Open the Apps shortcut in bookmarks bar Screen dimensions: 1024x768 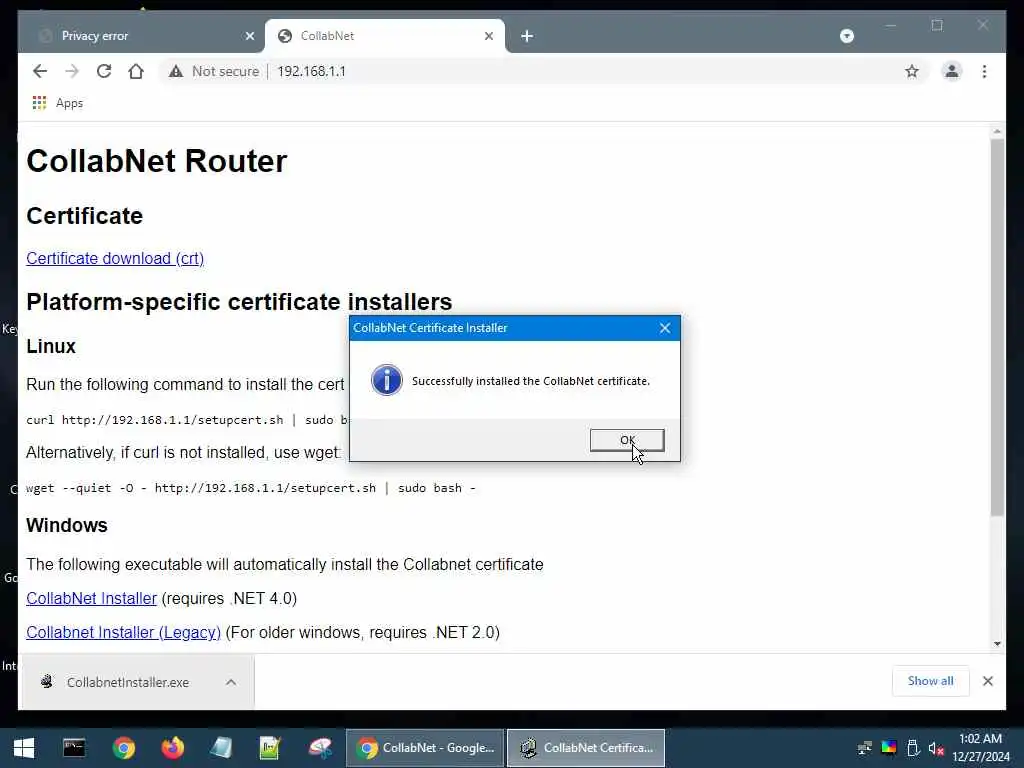(x=57, y=103)
